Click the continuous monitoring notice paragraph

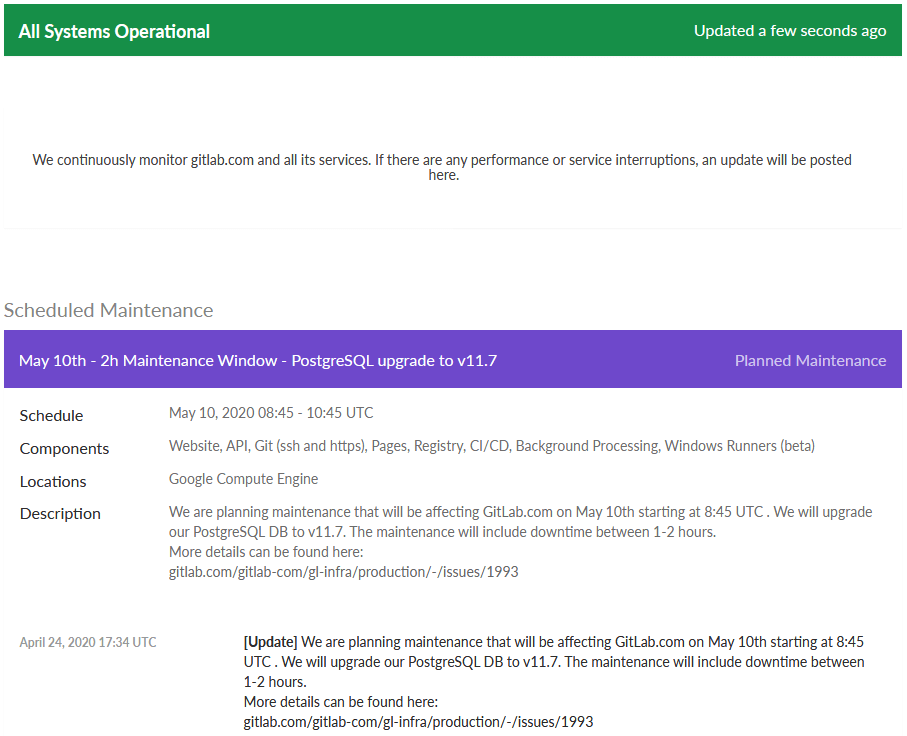(x=442, y=167)
